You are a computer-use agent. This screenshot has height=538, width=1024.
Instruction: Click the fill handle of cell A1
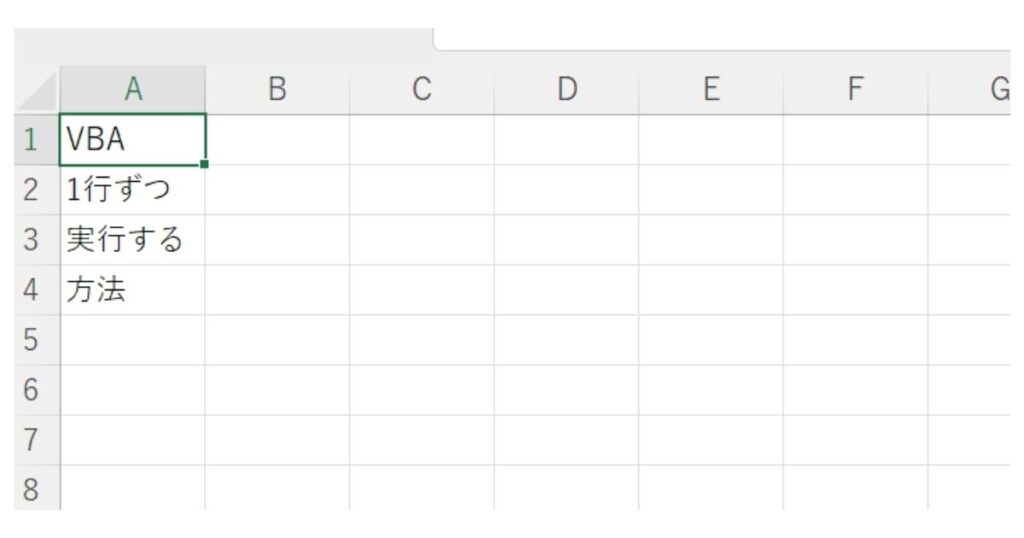[205, 164]
